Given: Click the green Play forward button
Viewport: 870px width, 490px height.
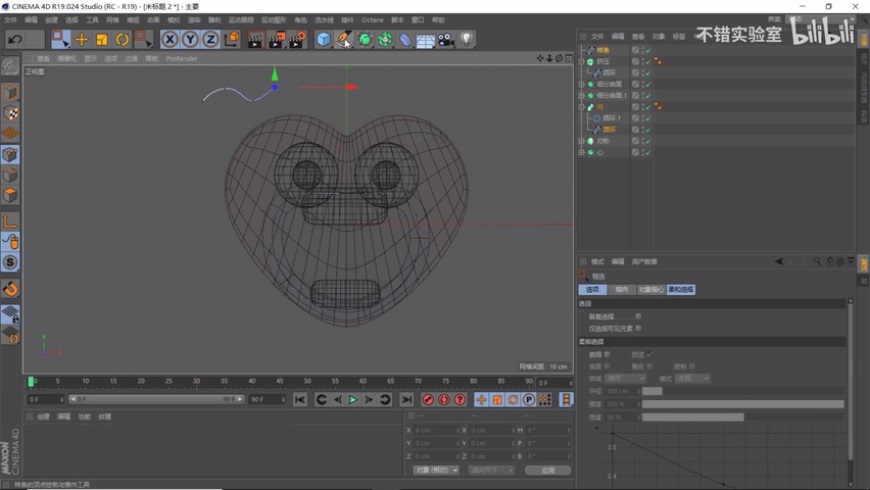Looking at the screenshot, I should (x=353, y=400).
